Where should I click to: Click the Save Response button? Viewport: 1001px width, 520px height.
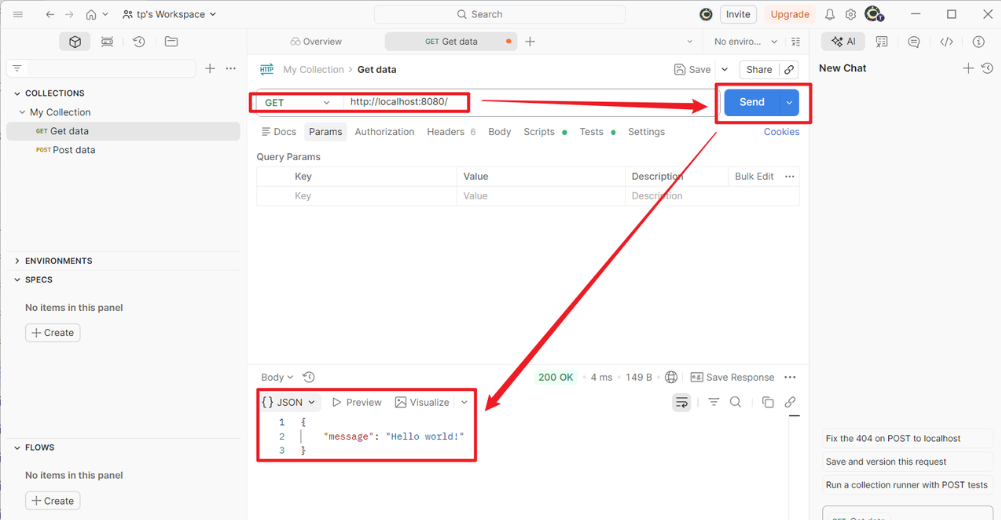point(732,377)
